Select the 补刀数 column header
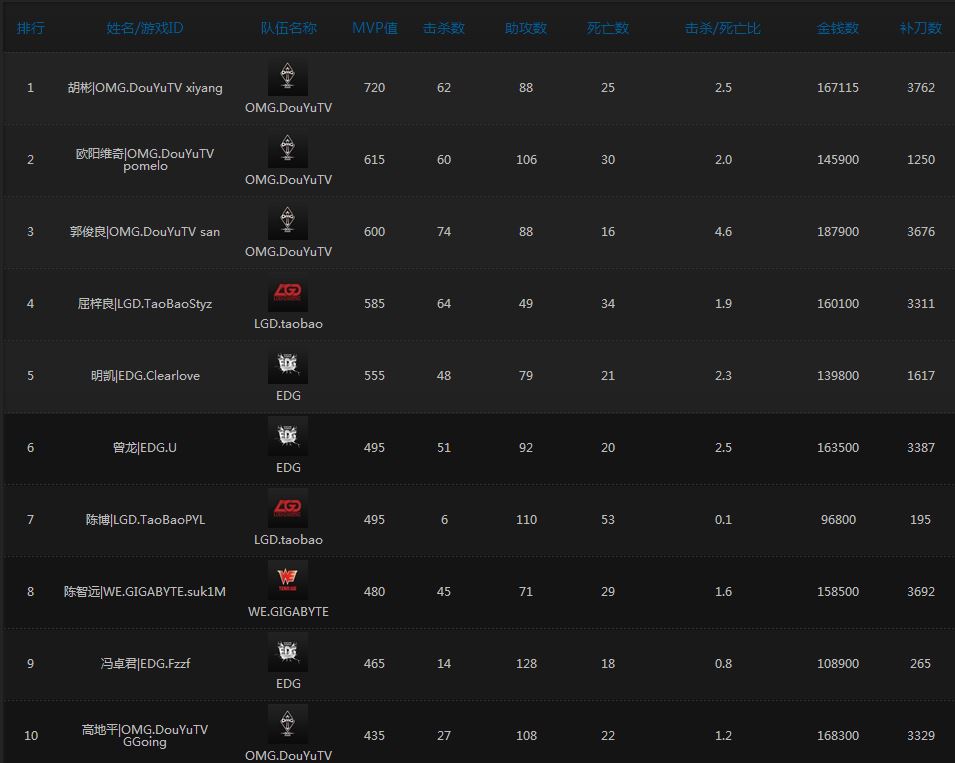Viewport: 955px width, 763px height. tap(920, 28)
